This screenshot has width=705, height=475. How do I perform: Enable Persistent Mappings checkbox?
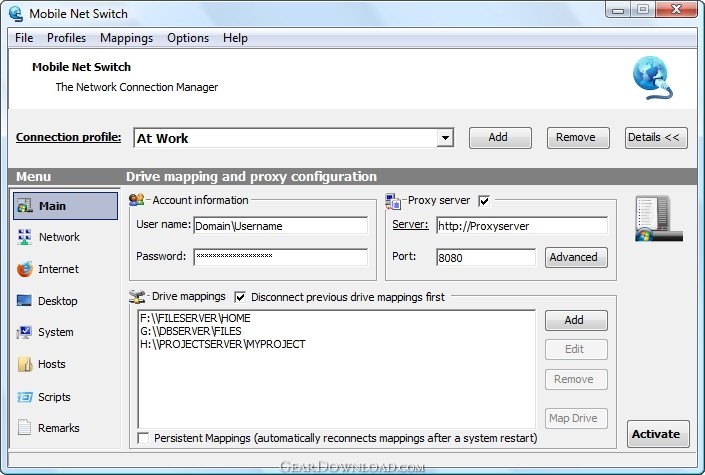point(143,438)
